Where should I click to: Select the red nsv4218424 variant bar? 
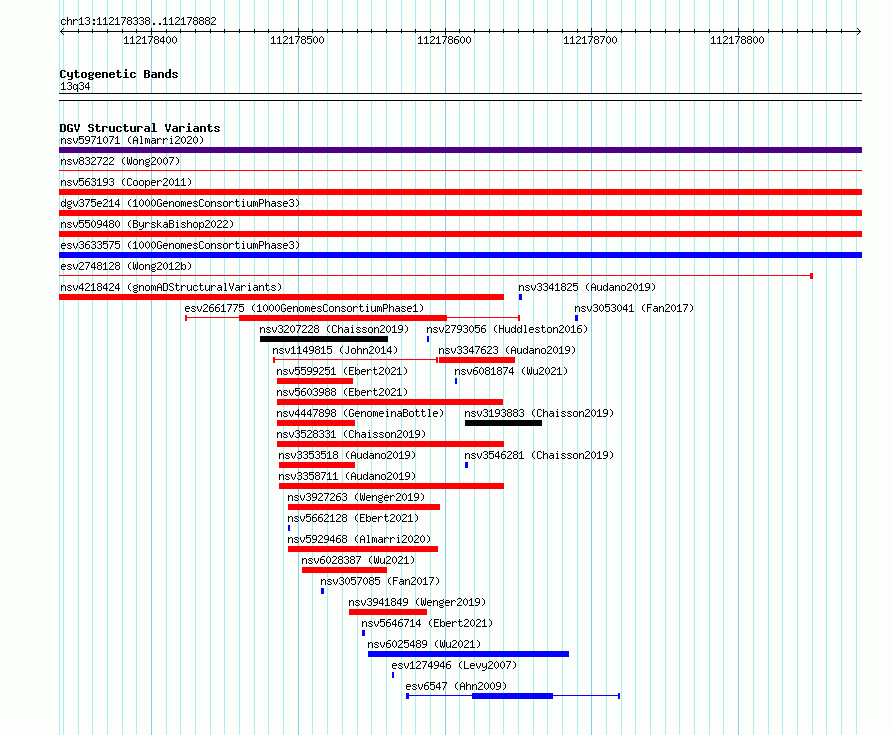tap(282, 297)
